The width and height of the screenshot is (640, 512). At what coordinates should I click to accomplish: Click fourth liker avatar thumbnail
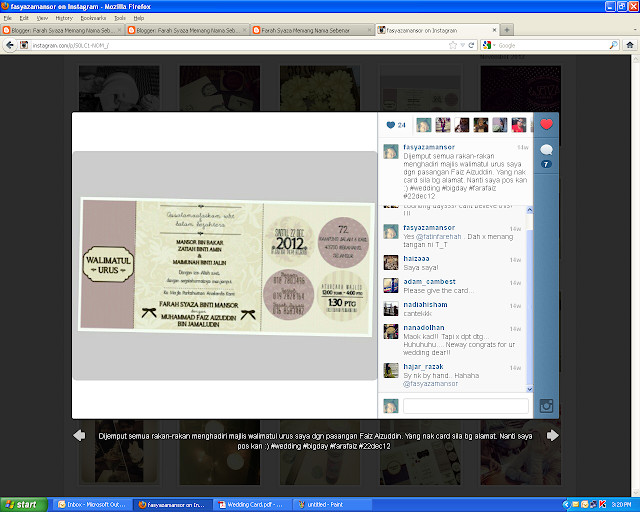481,125
